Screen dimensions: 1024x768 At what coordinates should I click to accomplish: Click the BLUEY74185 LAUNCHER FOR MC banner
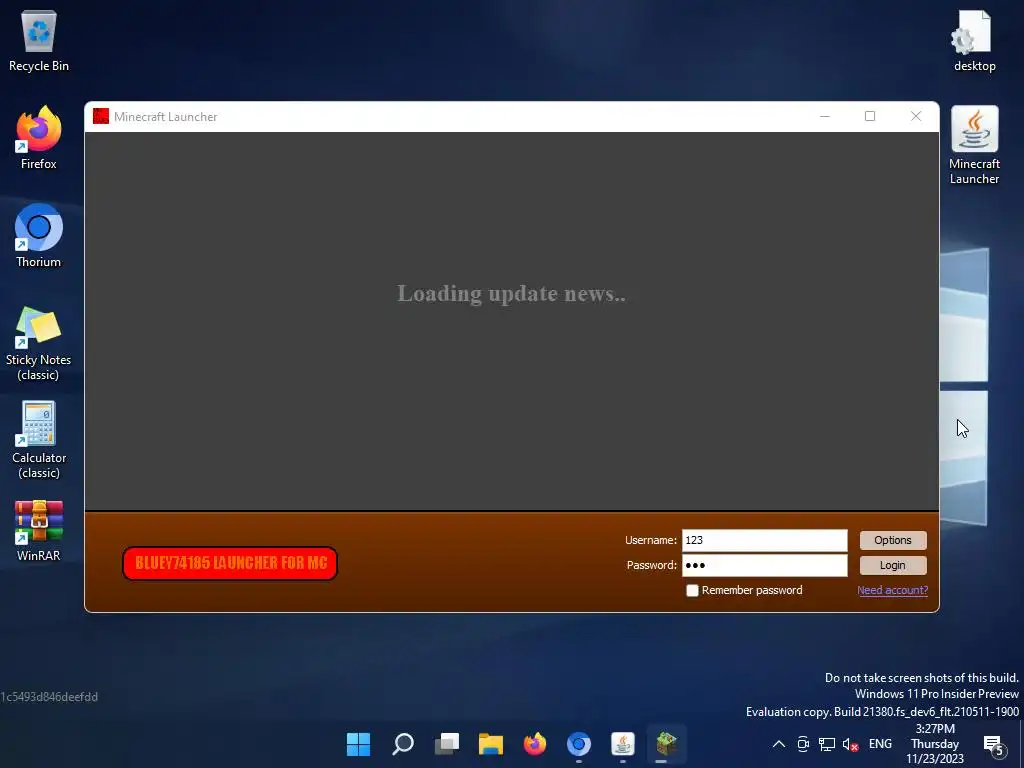230,563
